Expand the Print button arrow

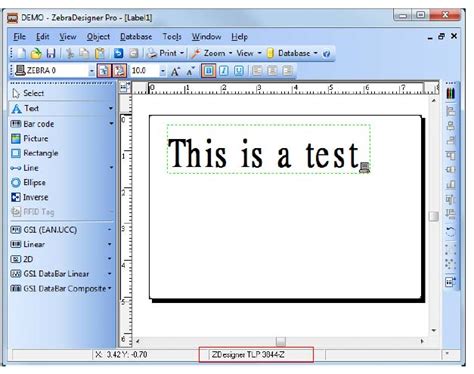click(x=182, y=53)
